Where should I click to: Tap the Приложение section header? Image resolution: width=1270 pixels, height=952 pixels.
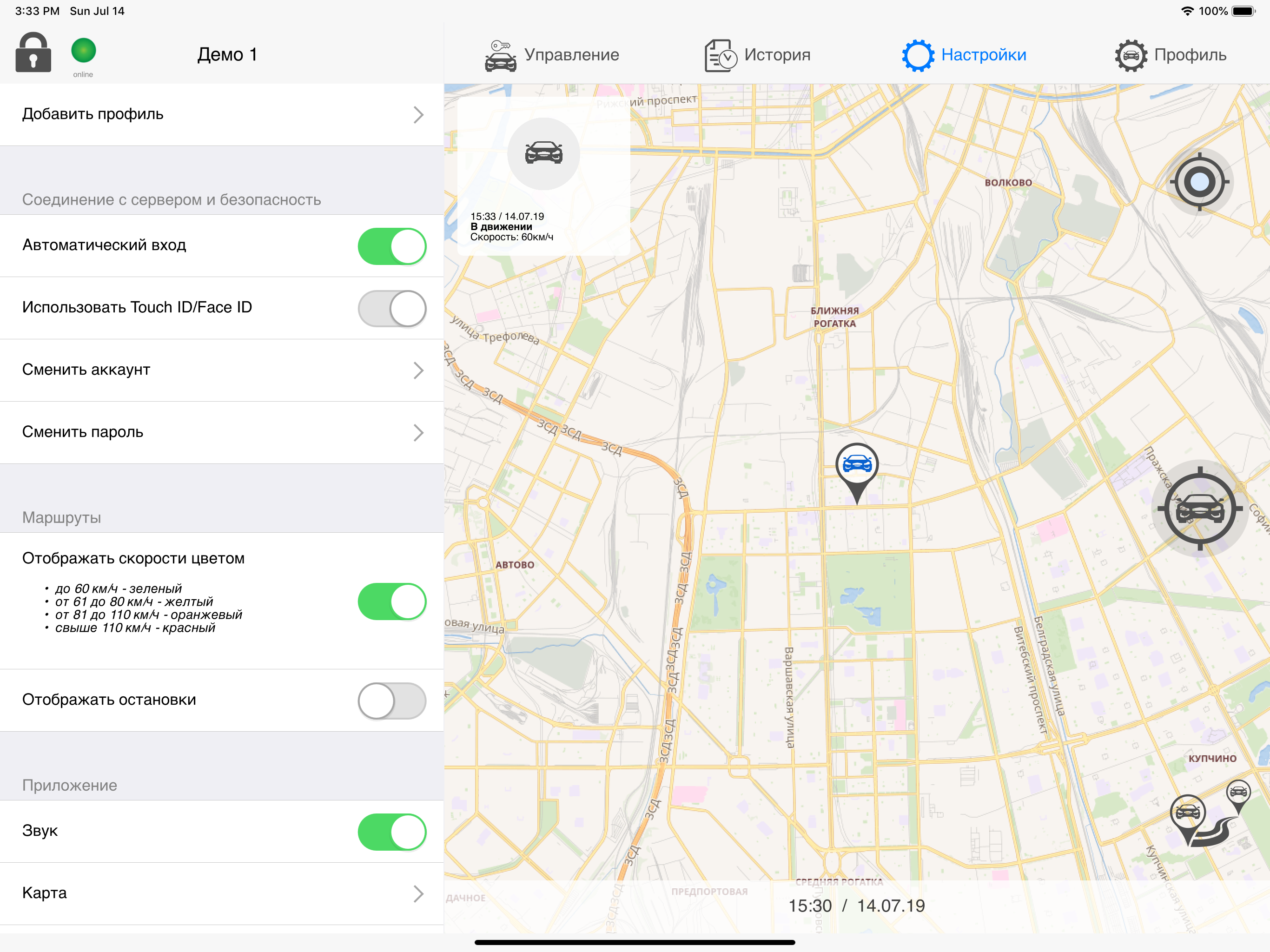(x=69, y=785)
